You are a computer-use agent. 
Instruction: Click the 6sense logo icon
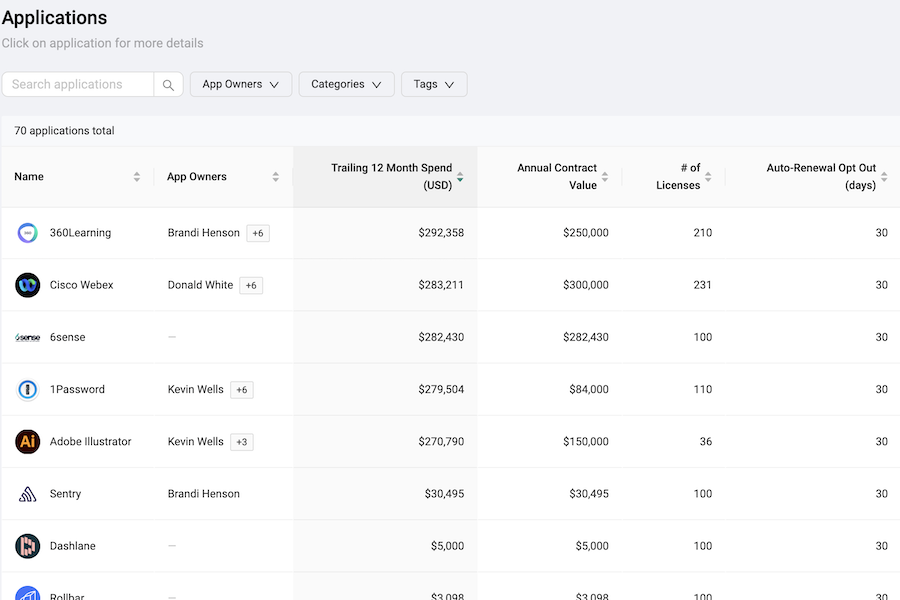pos(28,338)
